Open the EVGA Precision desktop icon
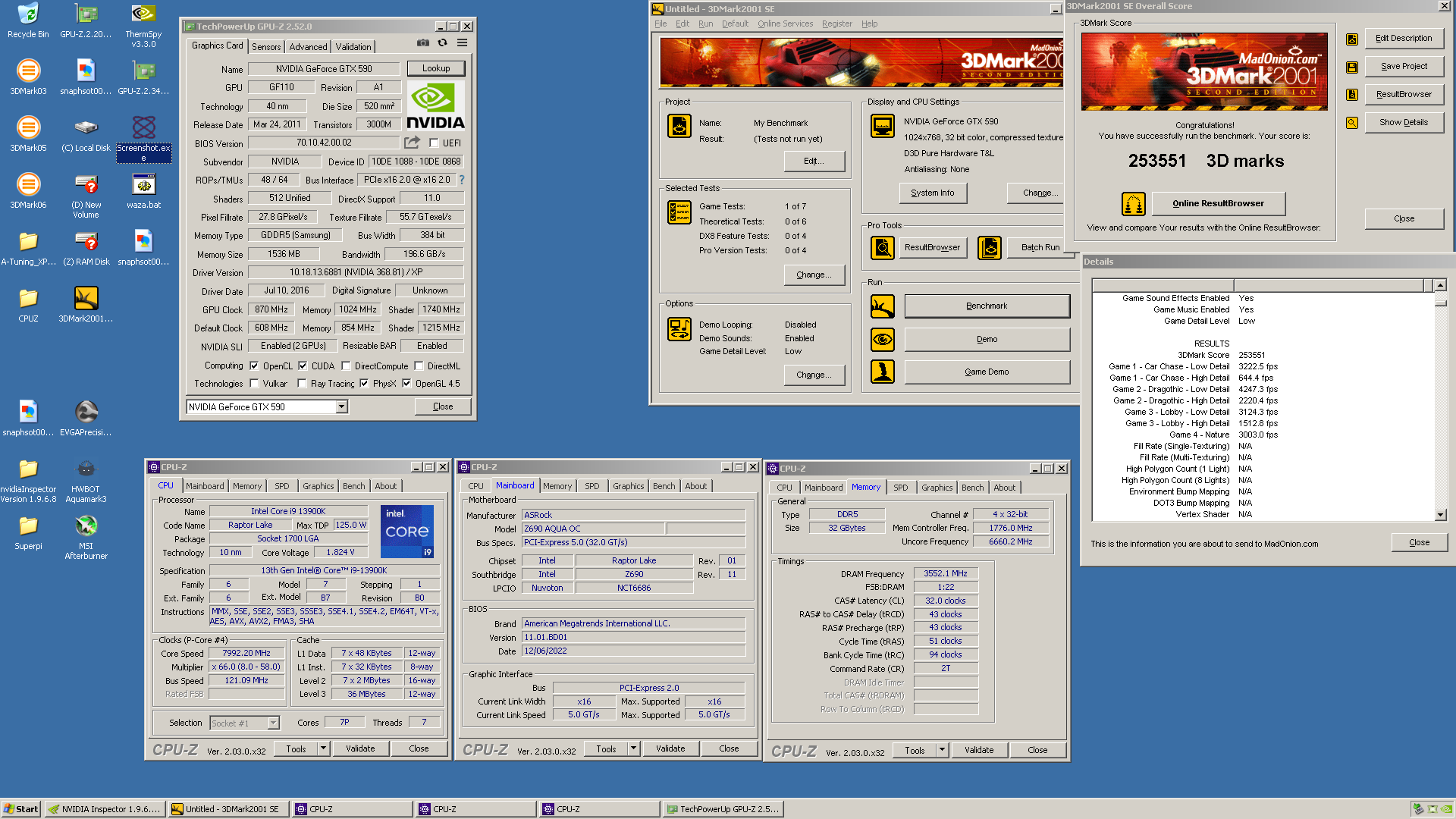The image size is (1456, 819). click(86, 419)
